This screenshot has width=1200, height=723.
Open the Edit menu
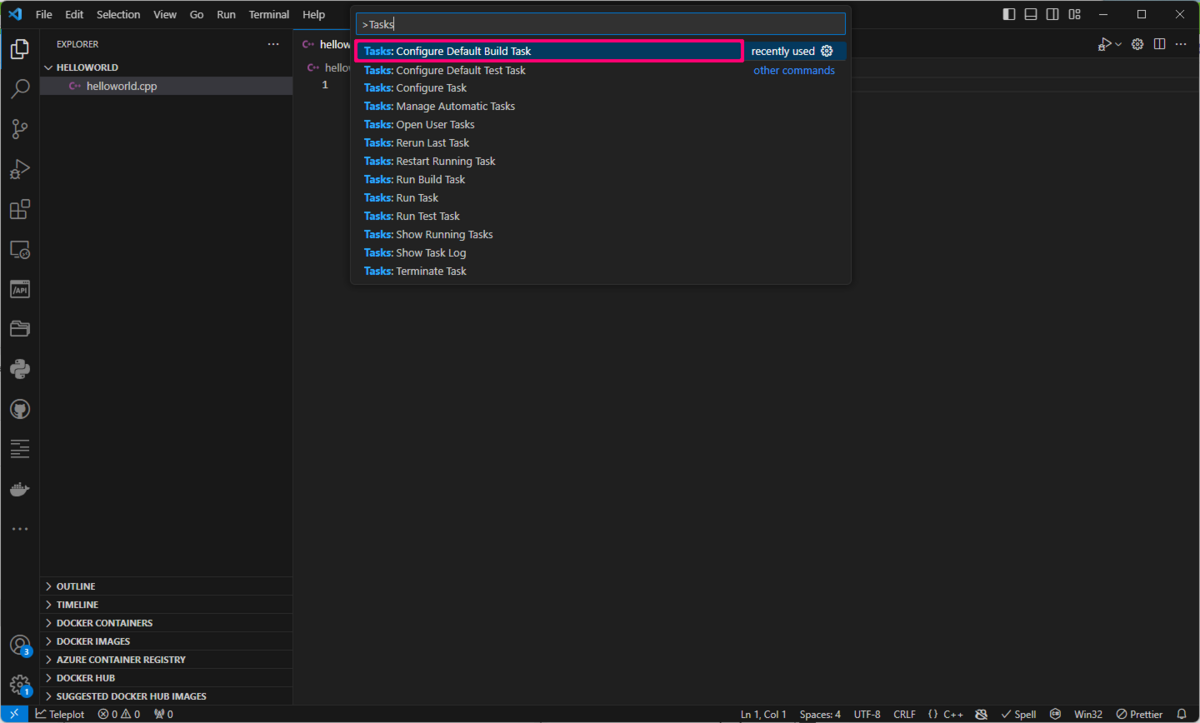74,15
